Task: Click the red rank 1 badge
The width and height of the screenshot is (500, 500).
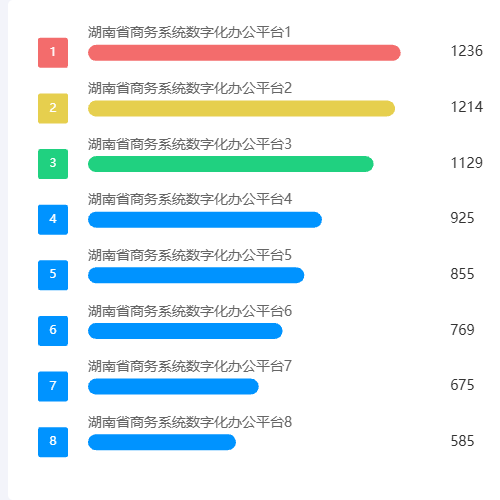Action: (53, 53)
